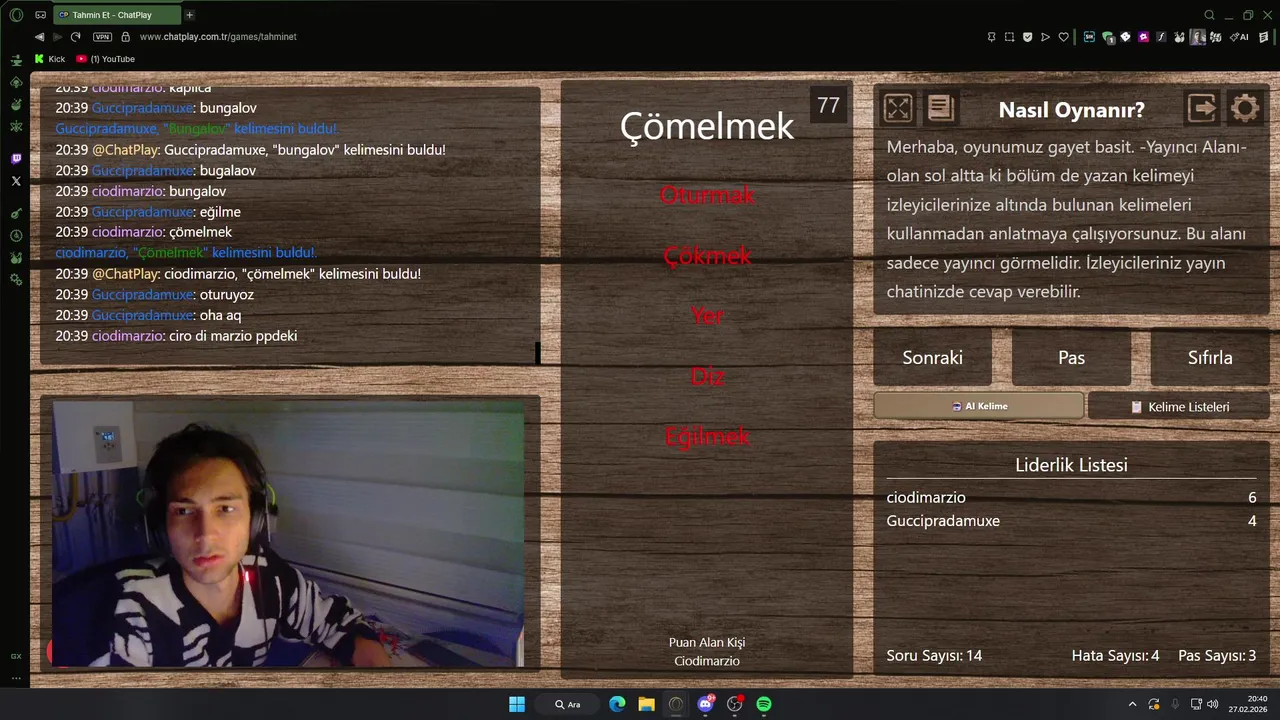This screenshot has height=720, width=1280.
Task: Click the countdown timer showing 77
Action: coord(828,105)
